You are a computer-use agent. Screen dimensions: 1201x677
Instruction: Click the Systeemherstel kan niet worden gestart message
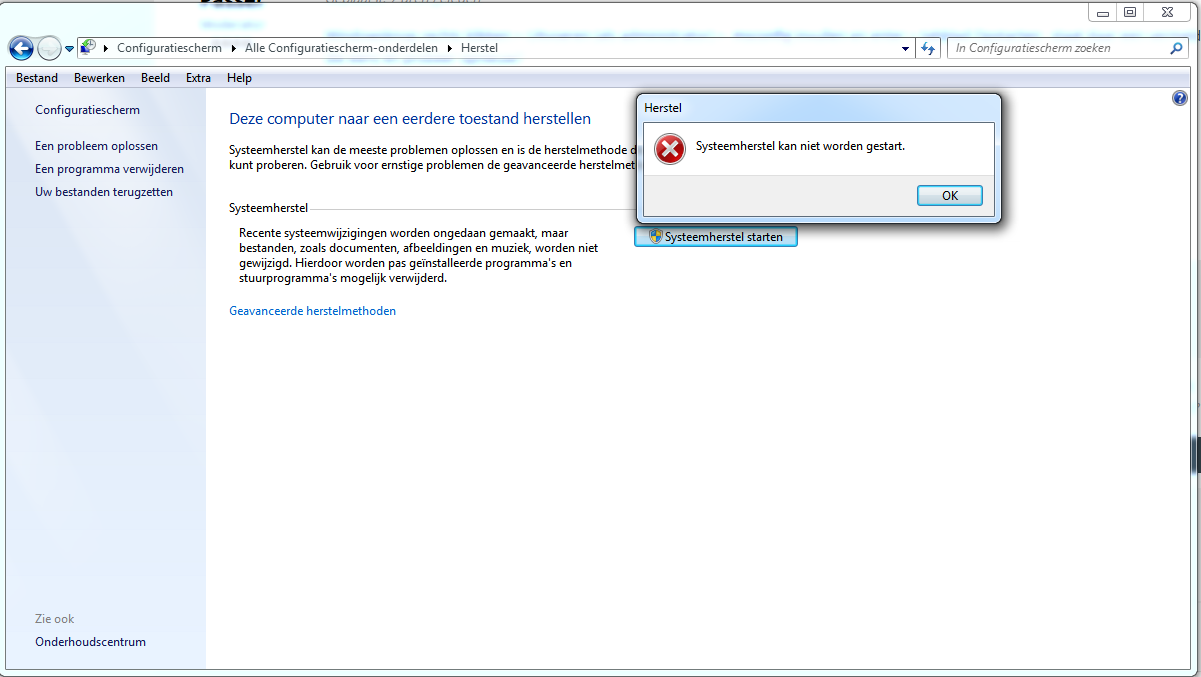point(800,146)
